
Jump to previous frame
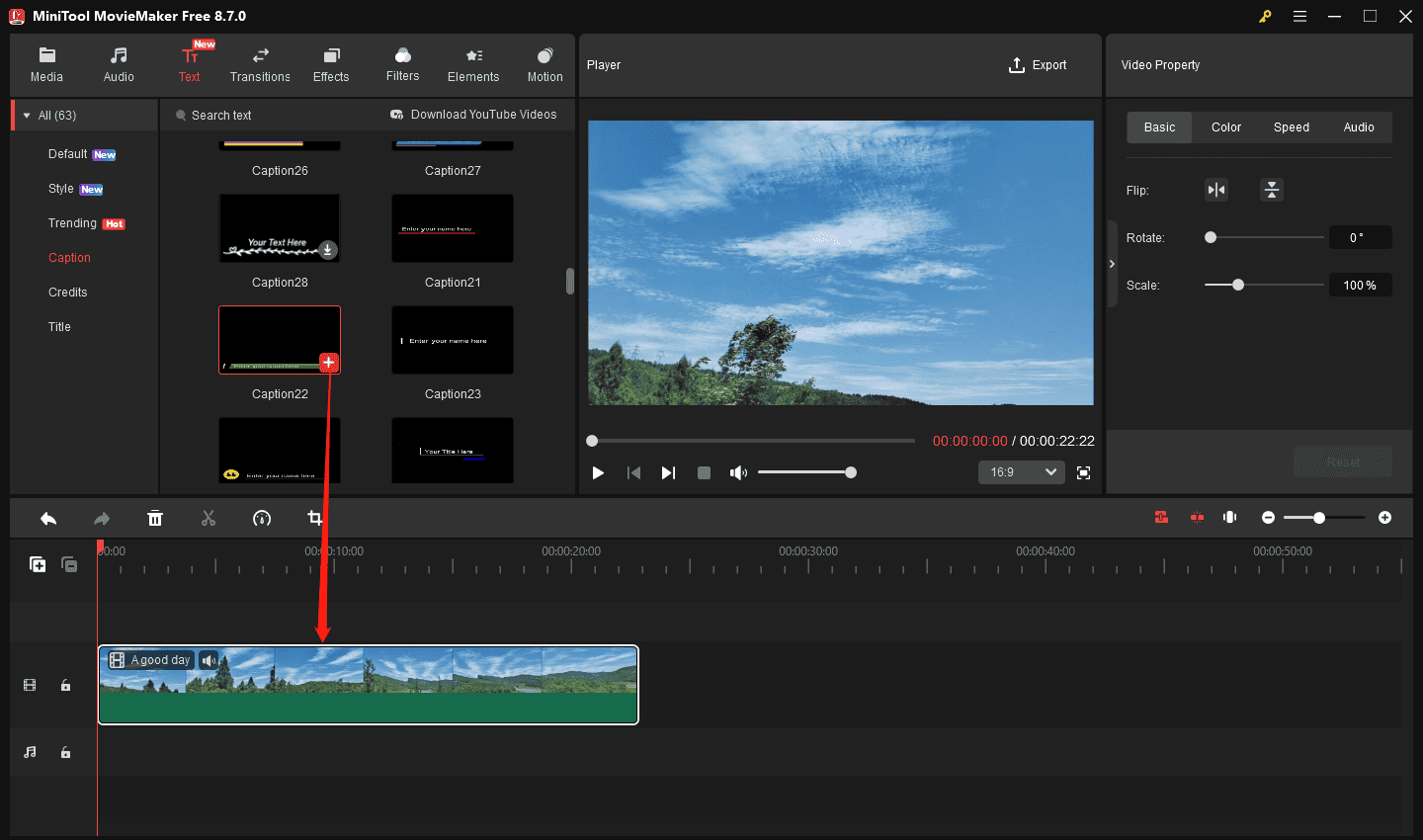[x=633, y=473]
